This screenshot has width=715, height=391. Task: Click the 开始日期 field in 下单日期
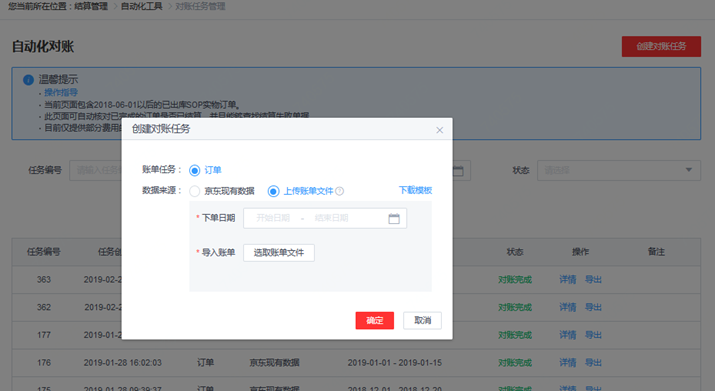273,218
